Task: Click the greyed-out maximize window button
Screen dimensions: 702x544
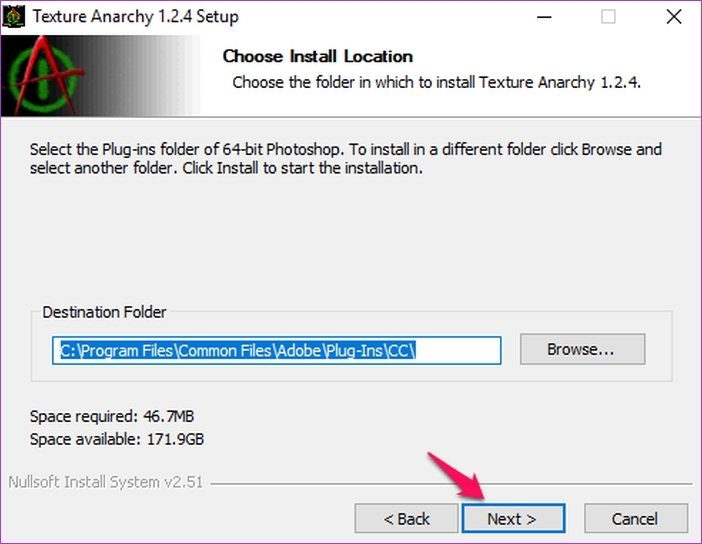Action: [608, 17]
